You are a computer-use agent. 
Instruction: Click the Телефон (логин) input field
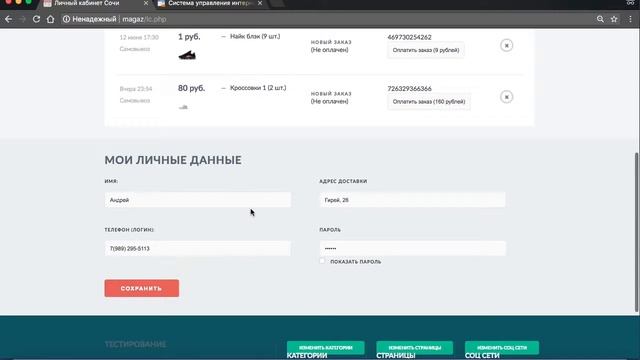coord(198,248)
